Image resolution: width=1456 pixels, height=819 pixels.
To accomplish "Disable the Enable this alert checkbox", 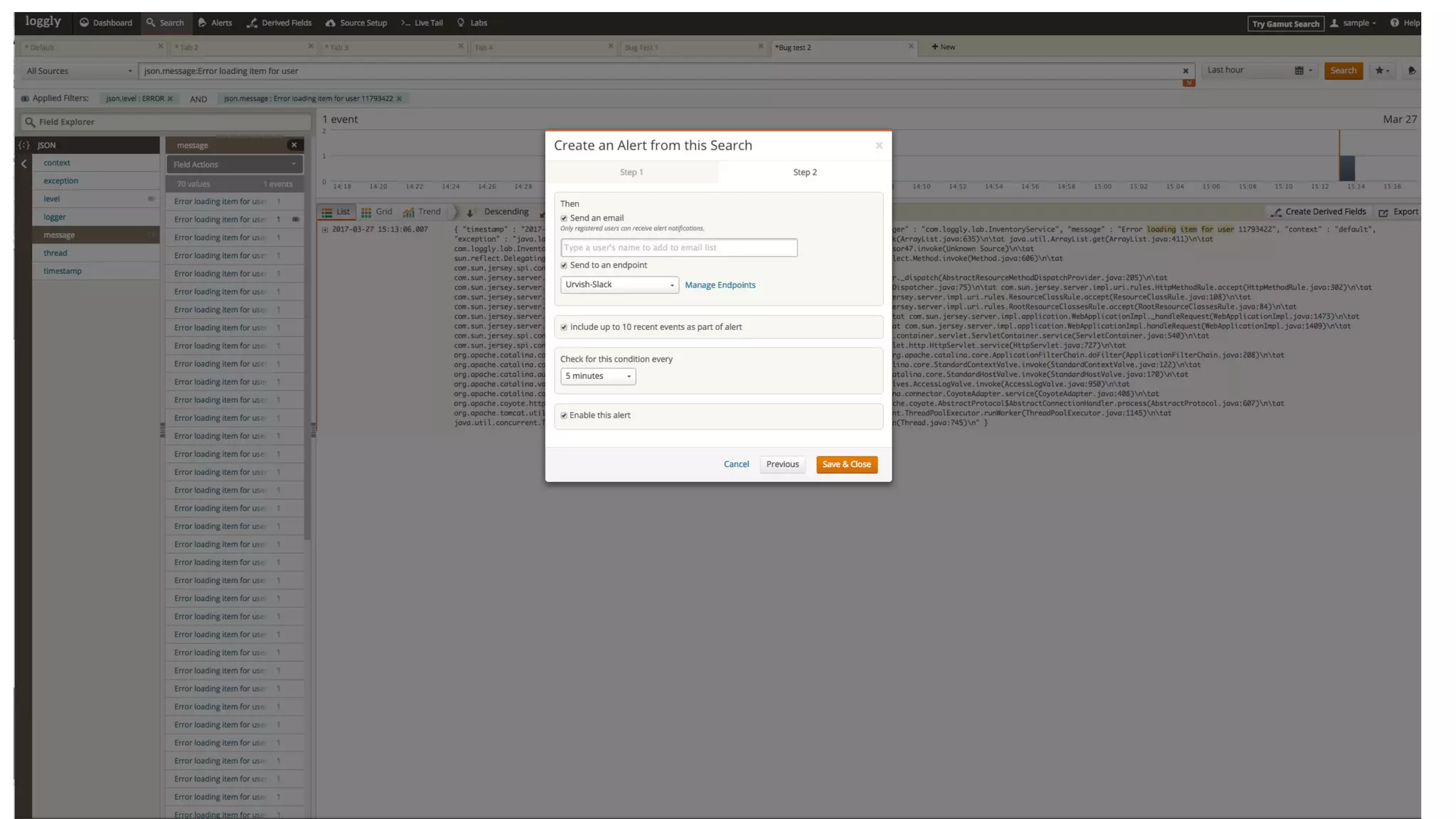I will click(x=564, y=415).
